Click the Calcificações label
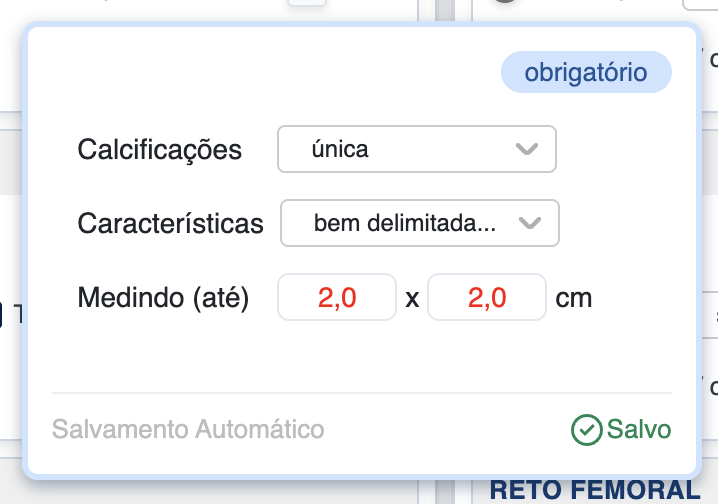Image resolution: width=718 pixels, height=504 pixels. 160,150
